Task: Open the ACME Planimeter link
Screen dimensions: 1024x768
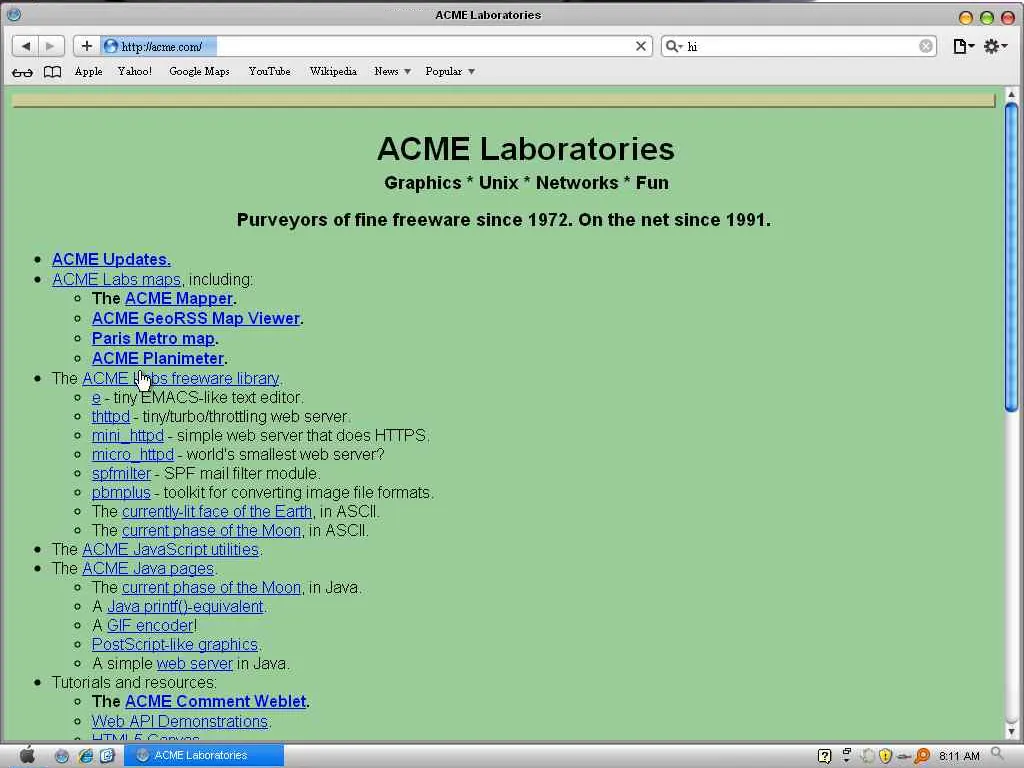Action: coord(157,358)
